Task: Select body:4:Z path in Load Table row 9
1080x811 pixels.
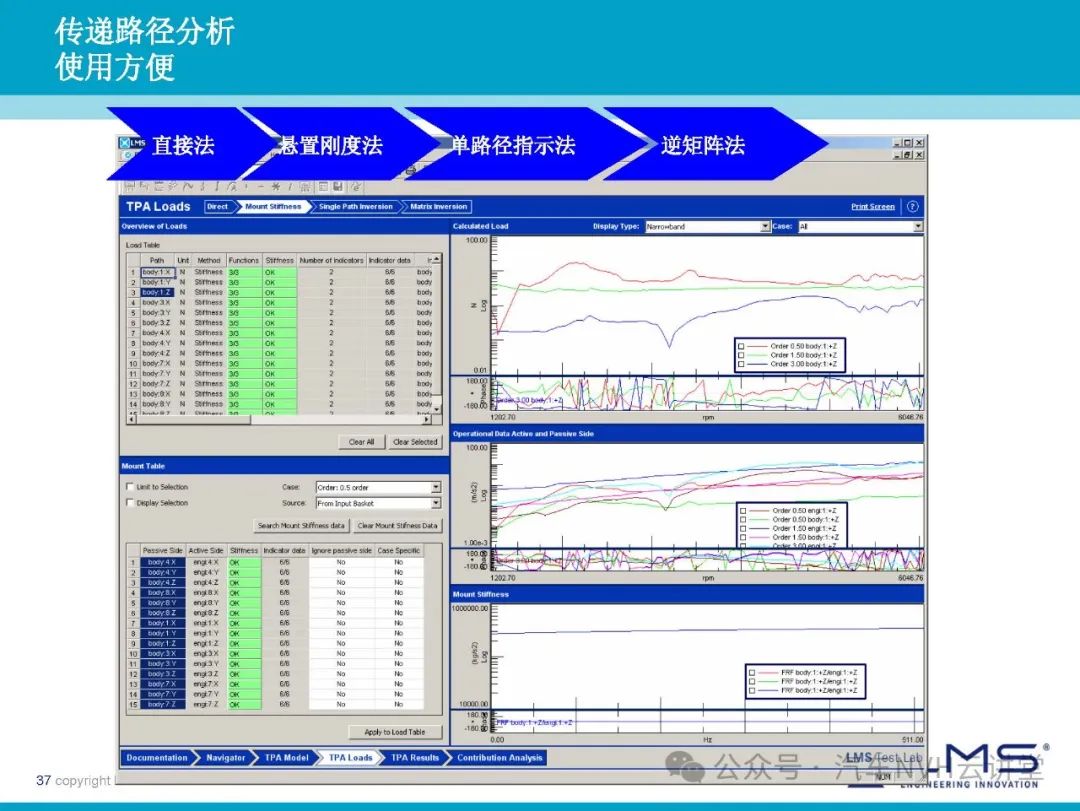Action: [x=157, y=353]
